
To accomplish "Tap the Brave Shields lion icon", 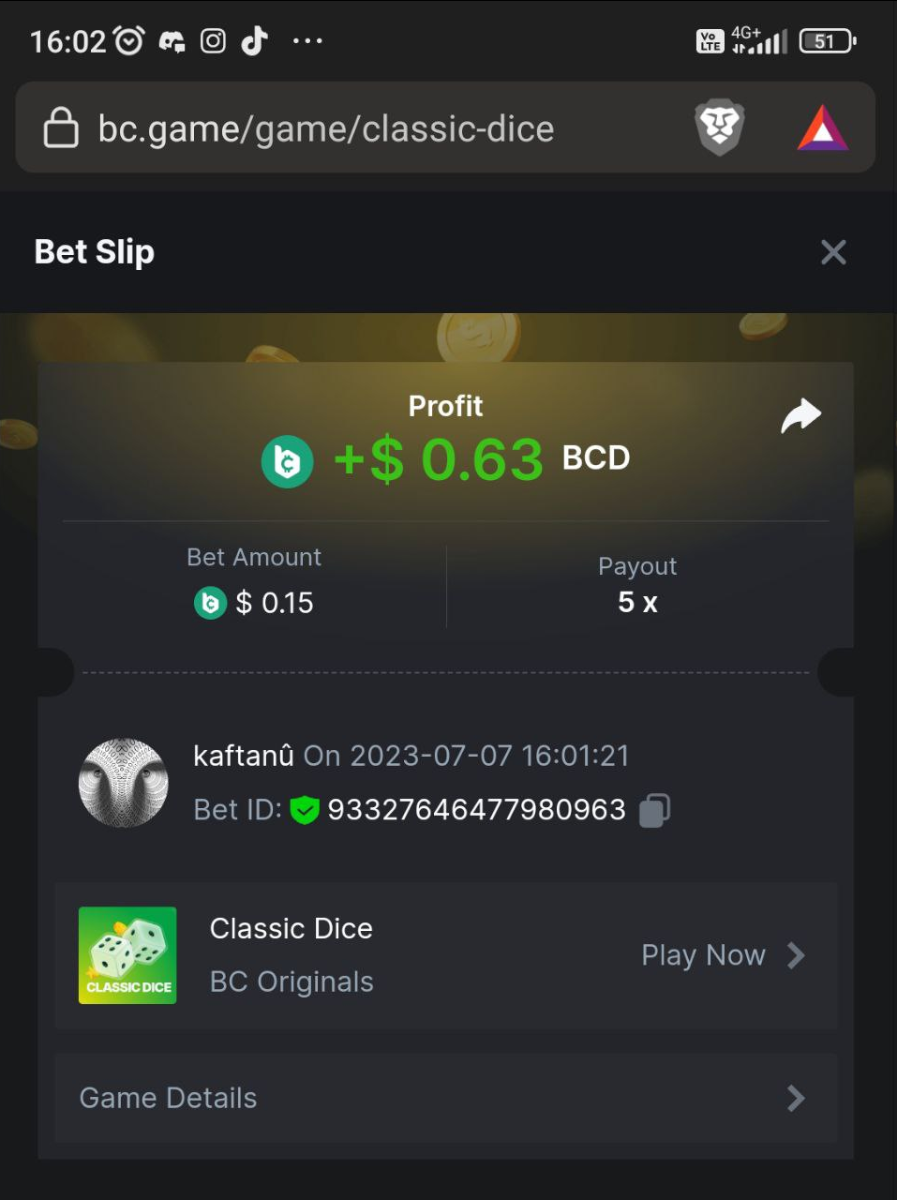I will [x=720, y=129].
